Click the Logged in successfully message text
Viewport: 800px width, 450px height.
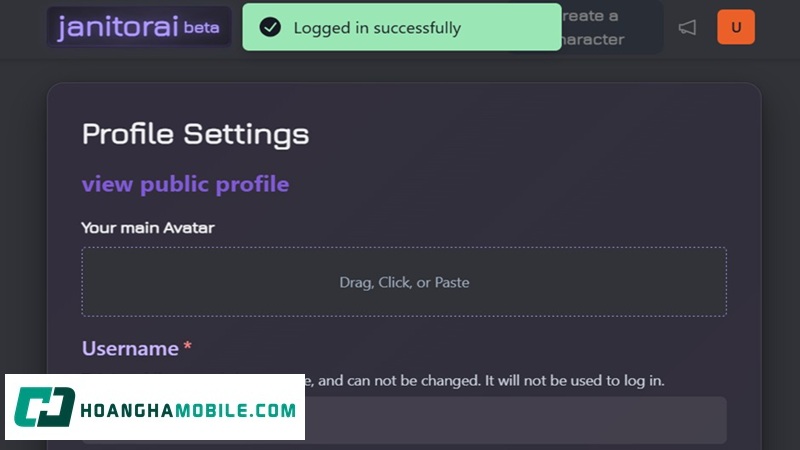[x=377, y=28]
